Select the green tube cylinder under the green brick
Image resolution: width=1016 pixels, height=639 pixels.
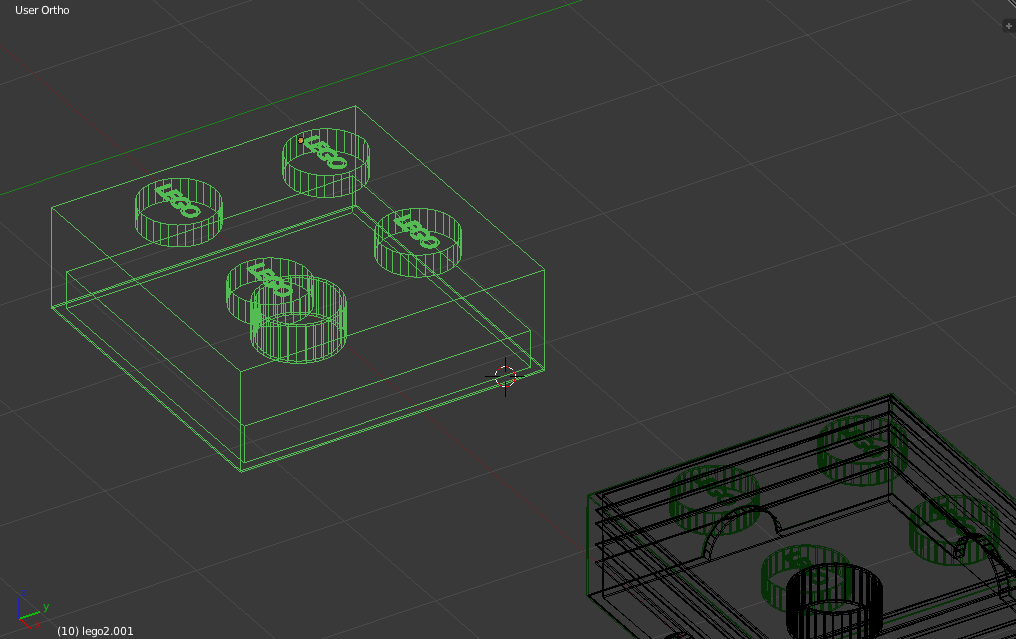click(x=299, y=320)
